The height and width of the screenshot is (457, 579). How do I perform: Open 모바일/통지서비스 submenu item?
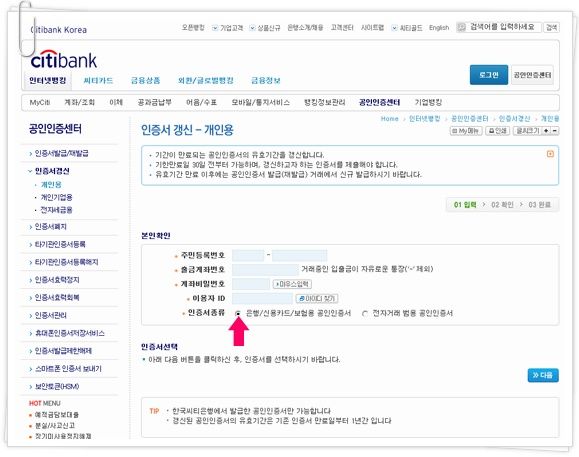(260, 102)
